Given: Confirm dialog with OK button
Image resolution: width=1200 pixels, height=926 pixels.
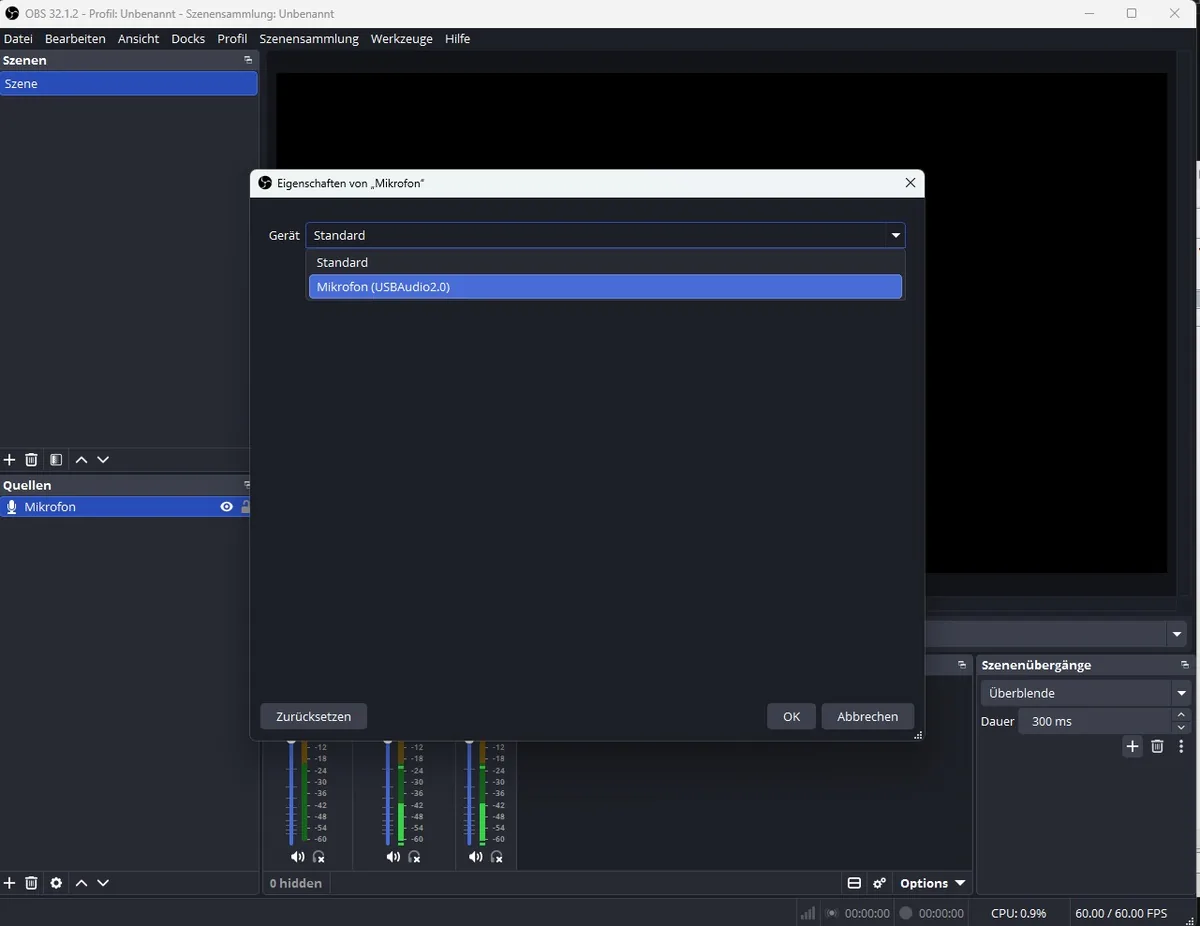Looking at the screenshot, I should (x=792, y=716).
